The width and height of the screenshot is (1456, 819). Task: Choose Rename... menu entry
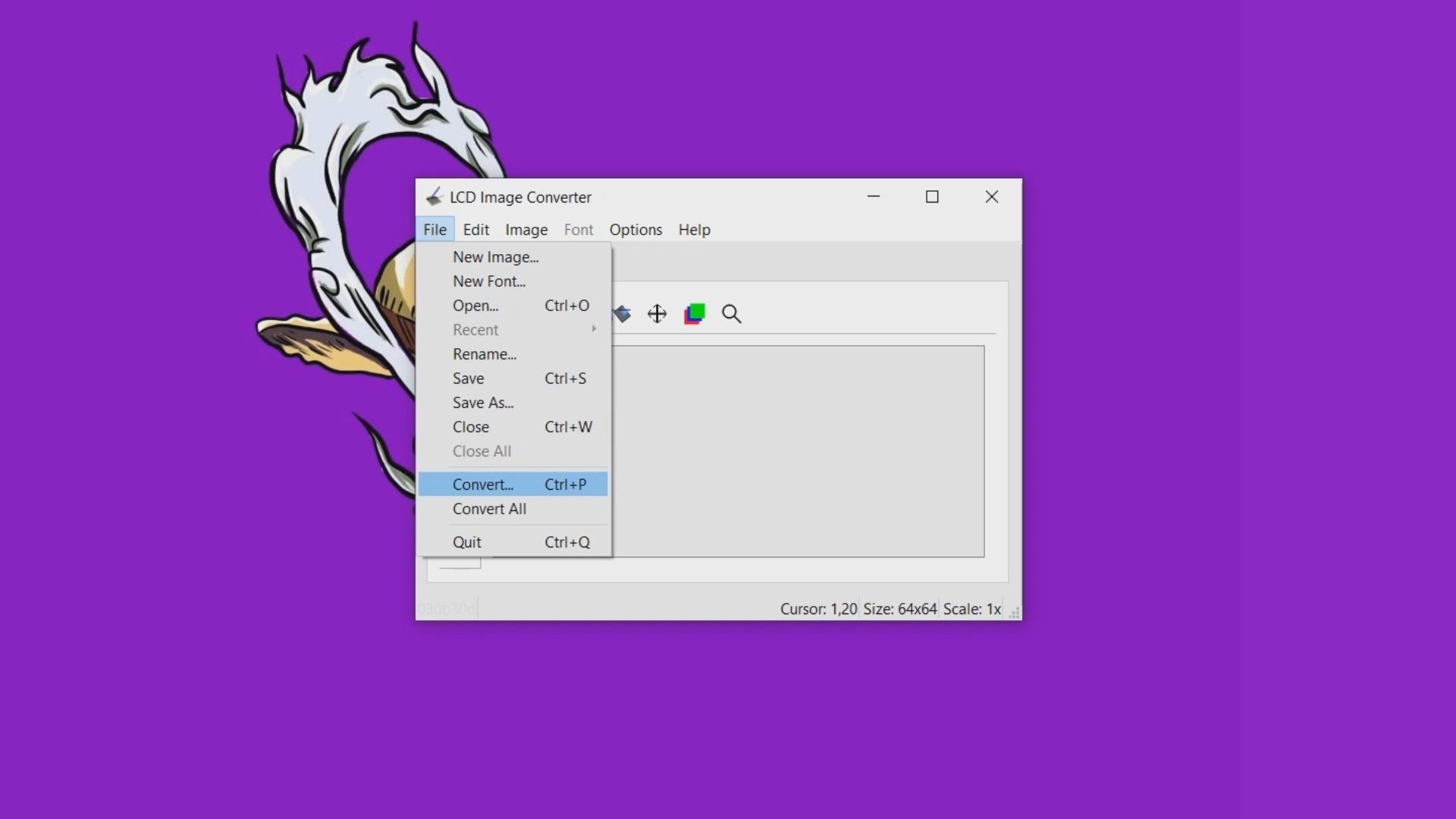click(513, 354)
